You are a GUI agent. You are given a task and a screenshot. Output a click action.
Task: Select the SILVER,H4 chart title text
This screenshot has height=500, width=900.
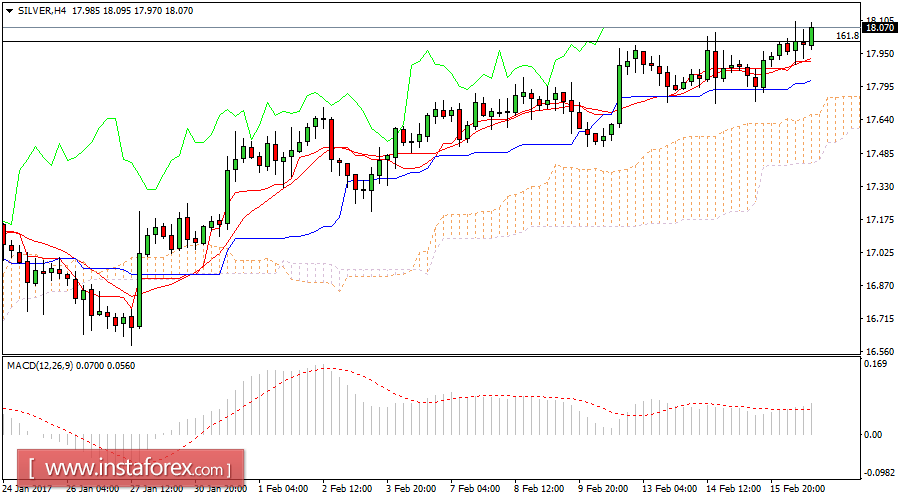tap(41, 11)
